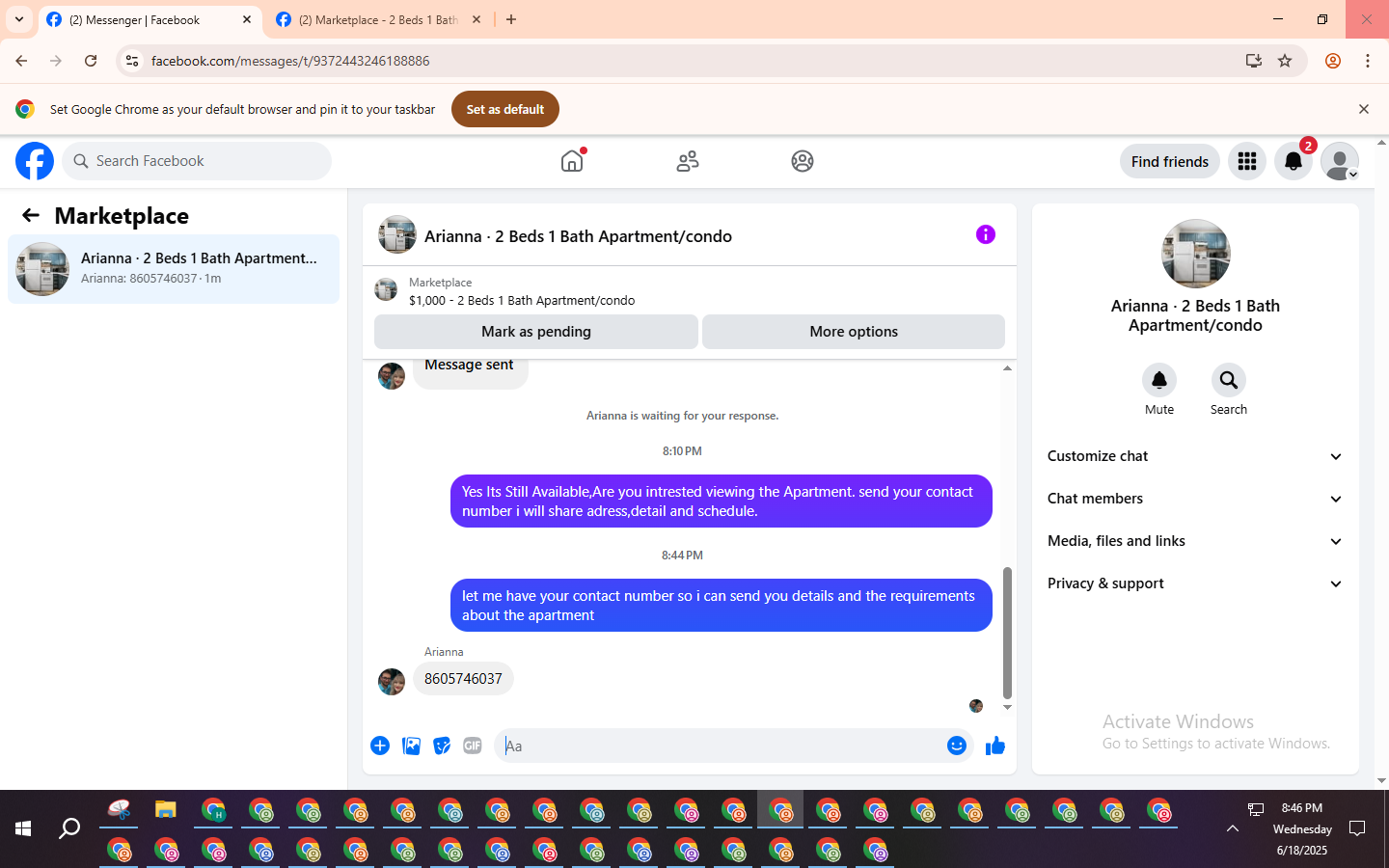Click the Facebook logo
Image resolution: width=1389 pixels, height=868 pixels.
(x=35, y=161)
